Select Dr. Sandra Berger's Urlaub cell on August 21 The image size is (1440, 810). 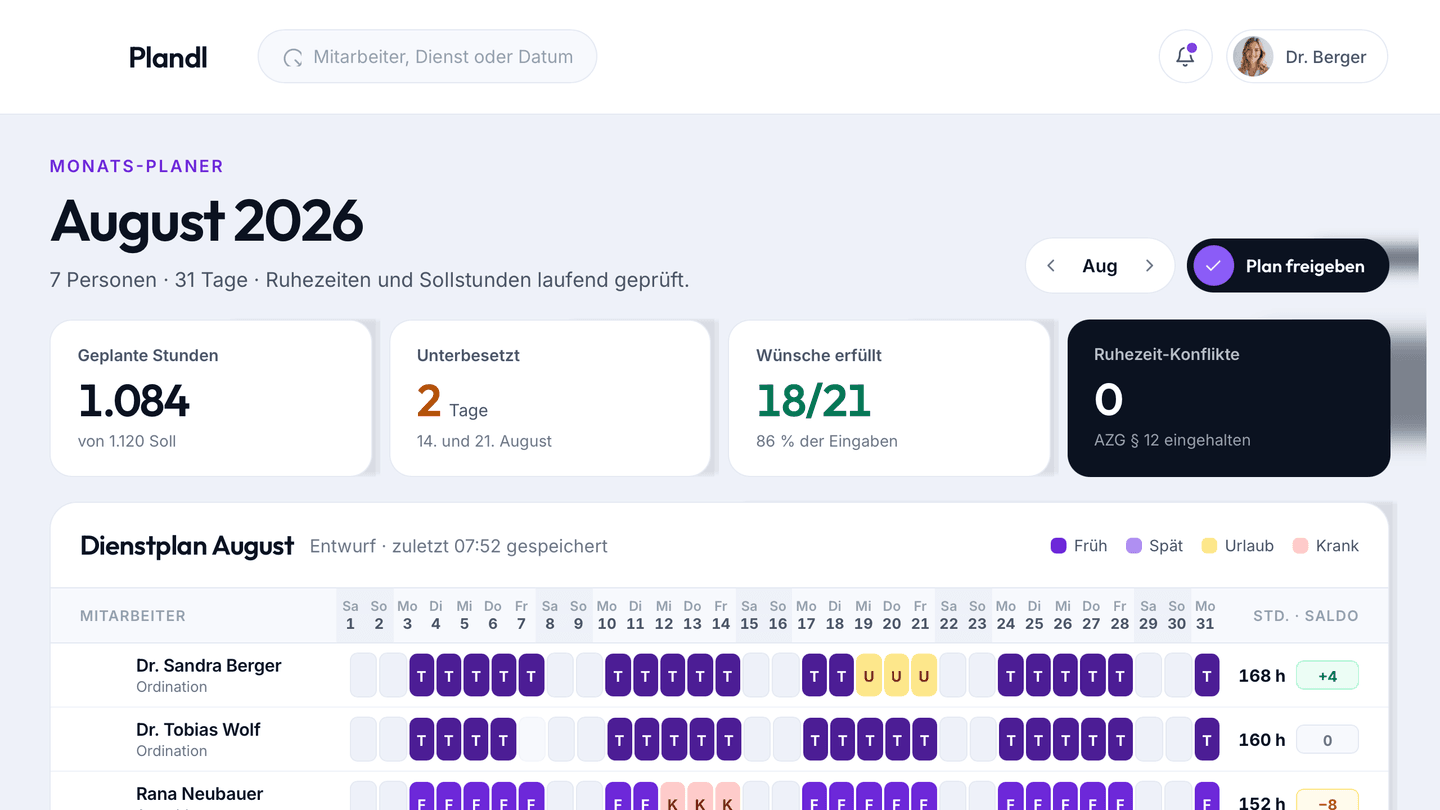[x=924, y=676]
